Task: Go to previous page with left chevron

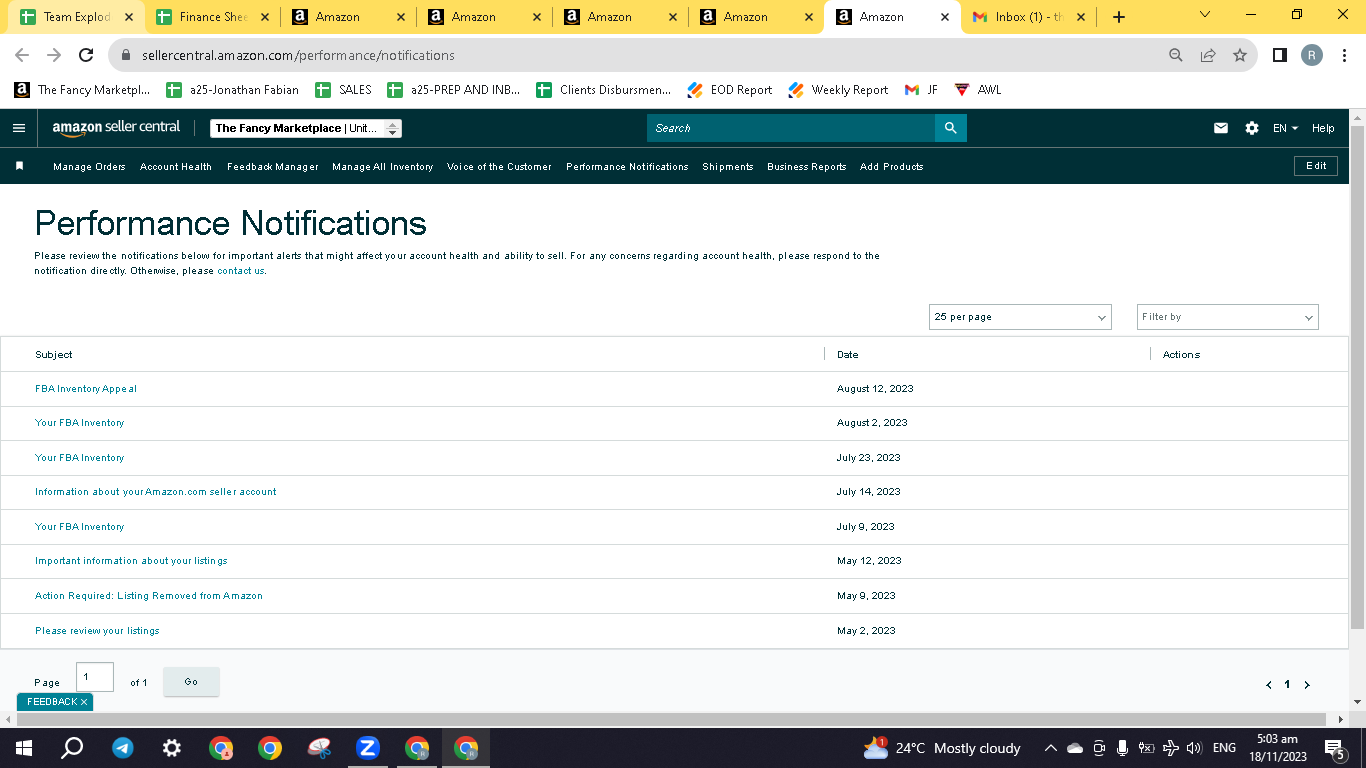Action: 1269,685
